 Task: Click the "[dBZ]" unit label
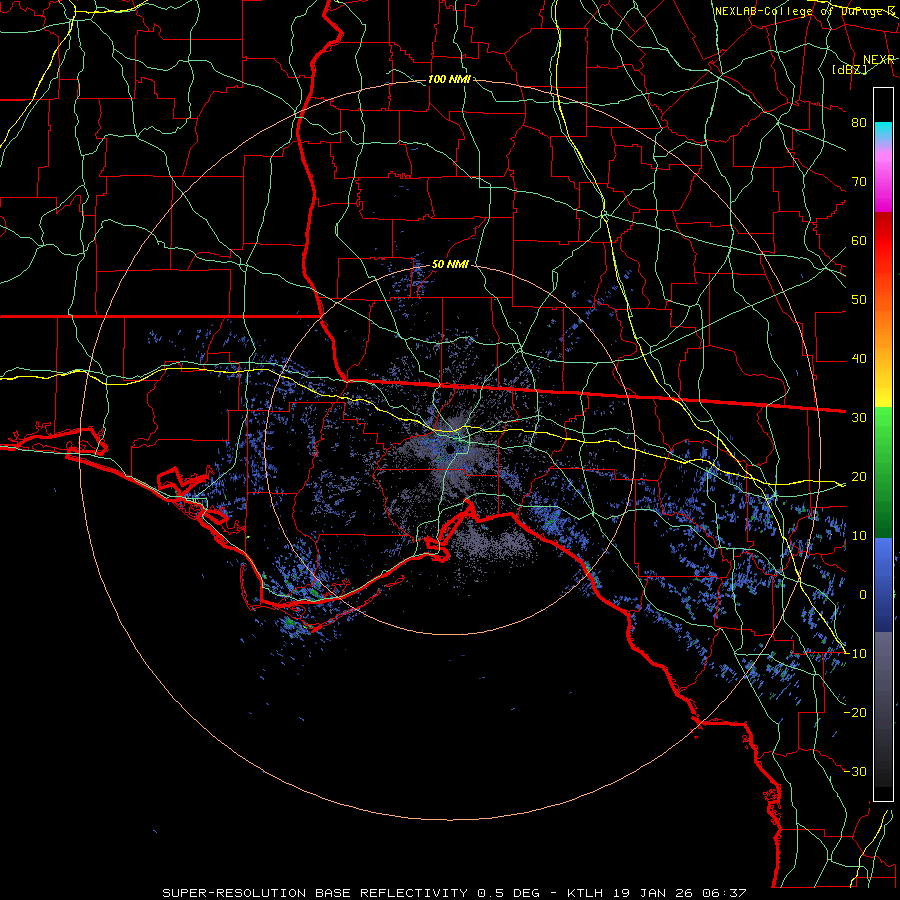click(x=849, y=69)
